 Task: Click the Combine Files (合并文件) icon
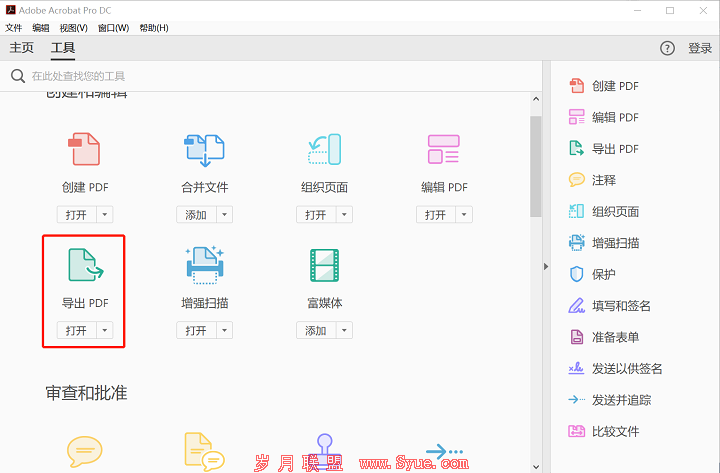204,150
